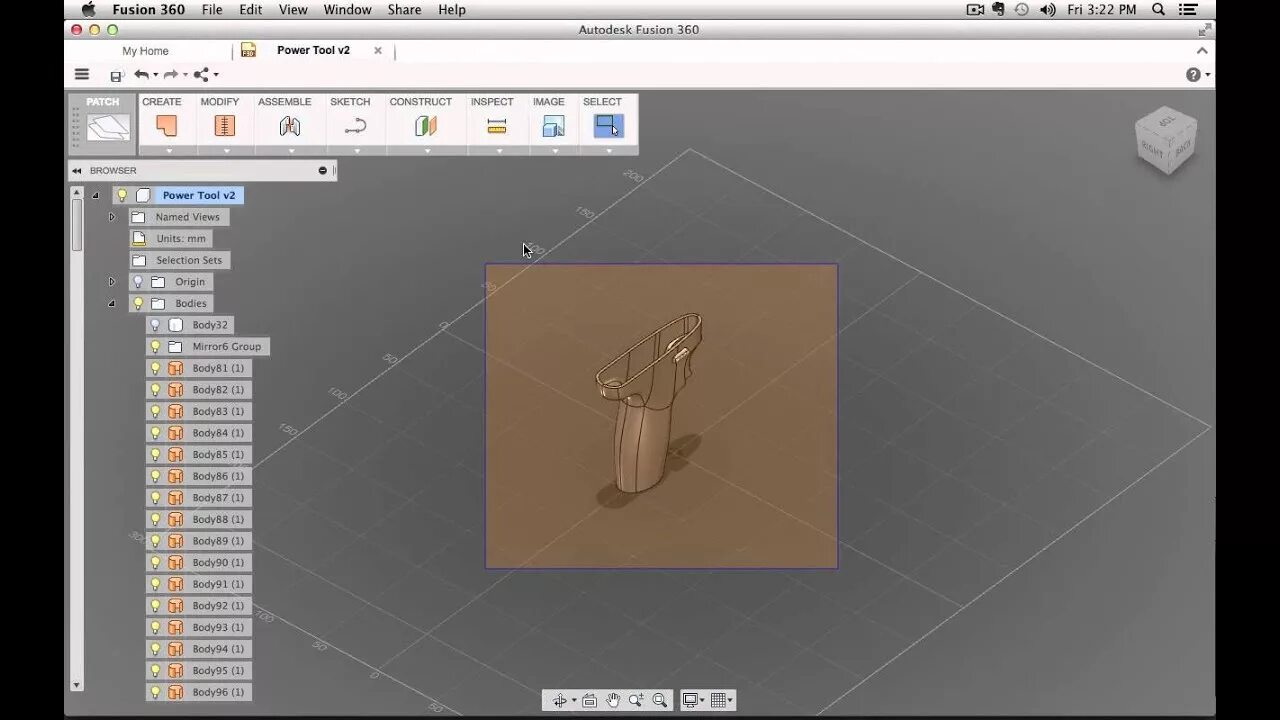This screenshot has height=720, width=1280.
Task: Toggle visibility of Mirror6 Group
Action: click(155, 347)
